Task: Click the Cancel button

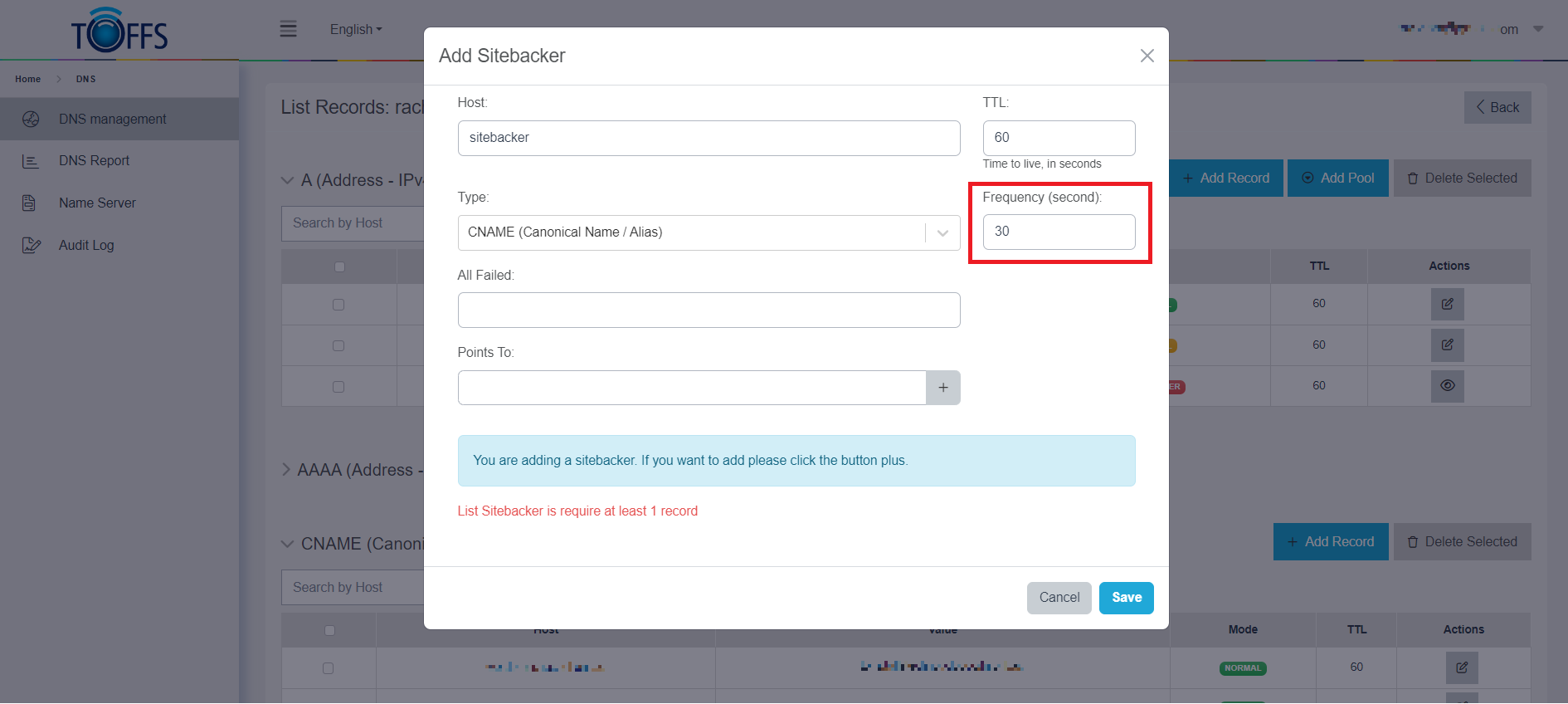Action: [x=1059, y=598]
